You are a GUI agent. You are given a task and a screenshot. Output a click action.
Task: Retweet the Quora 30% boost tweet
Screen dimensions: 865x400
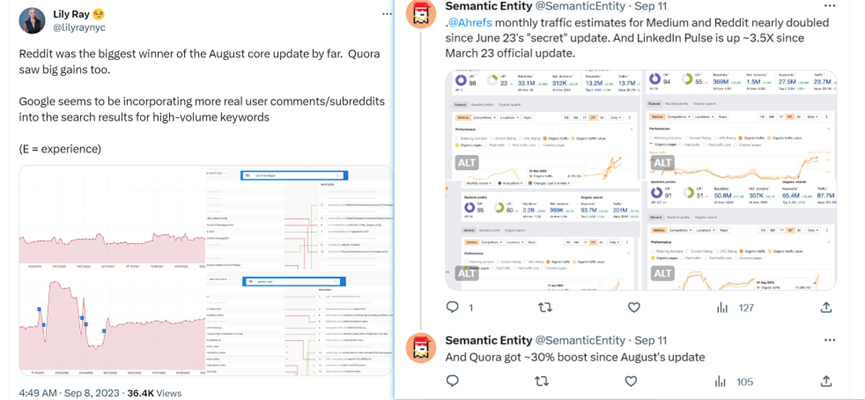[x=542, y=381]
